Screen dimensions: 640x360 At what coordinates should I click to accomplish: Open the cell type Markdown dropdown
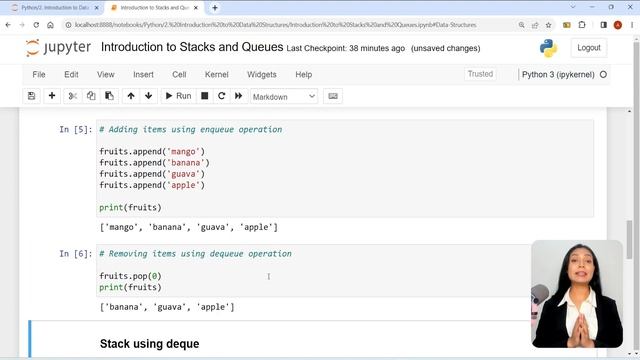284,97
